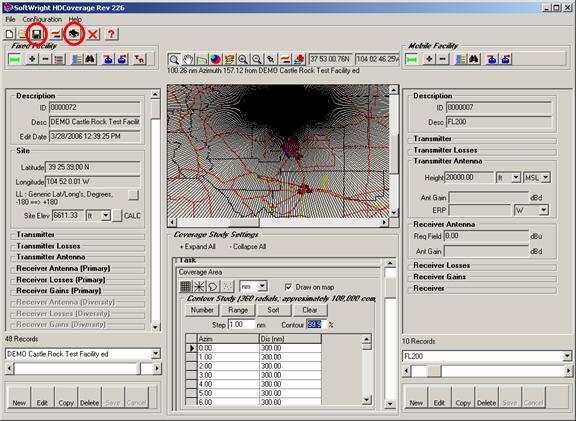Viewport: 576px width, 421px height.
Task: Click the binoculars icon in Fixed Facility toolbar
Action: pos(90,59)
